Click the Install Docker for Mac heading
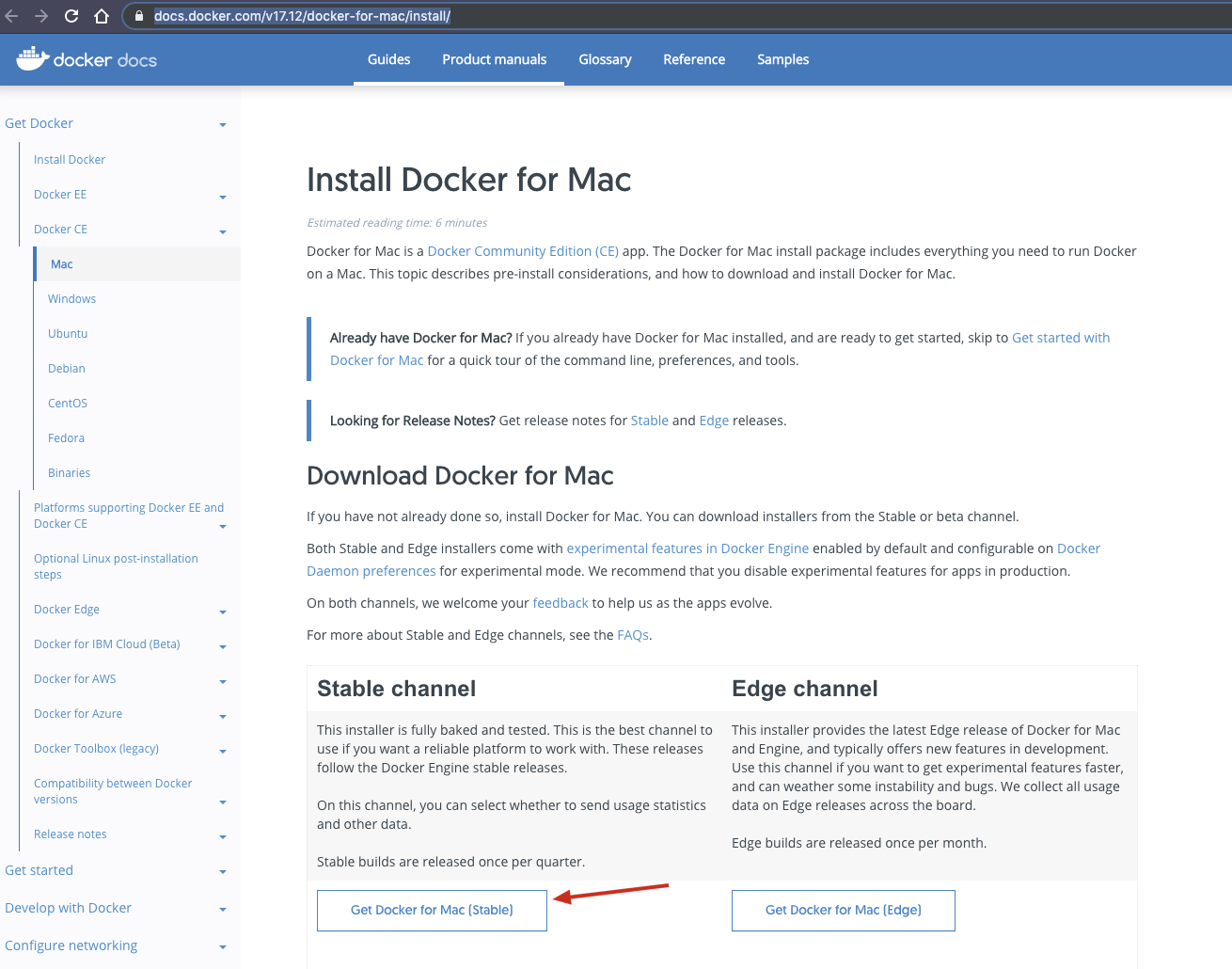Screen dimensions: 1232x969 (469, 180)
